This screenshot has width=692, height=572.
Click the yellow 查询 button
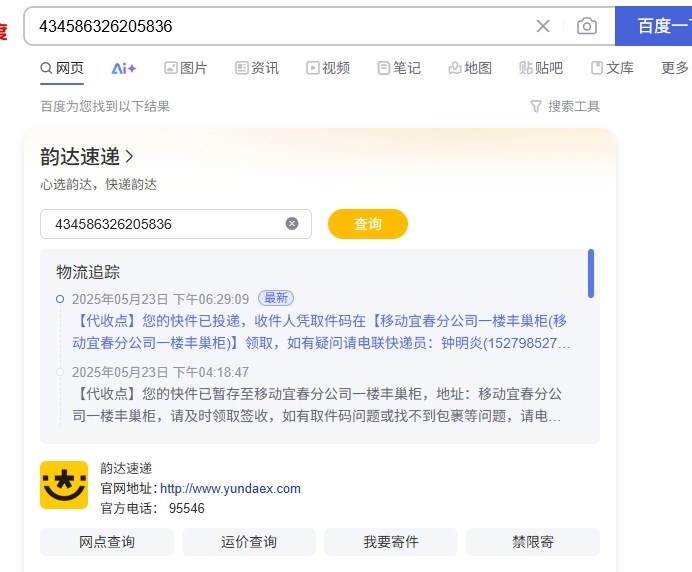368,224
